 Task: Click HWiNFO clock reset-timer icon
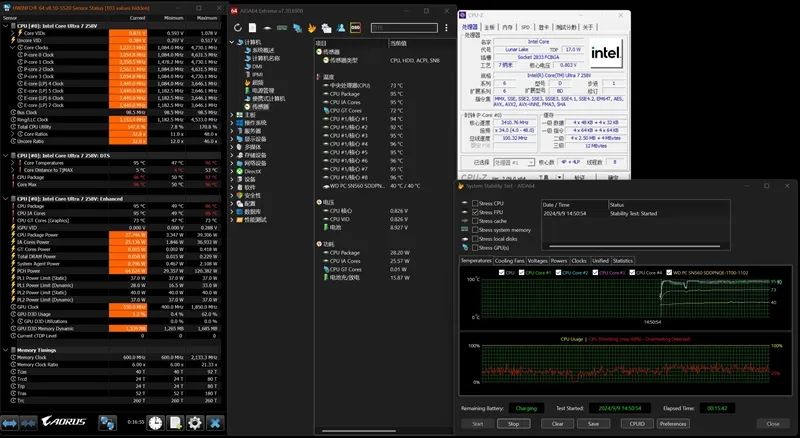tap(156, 423)
